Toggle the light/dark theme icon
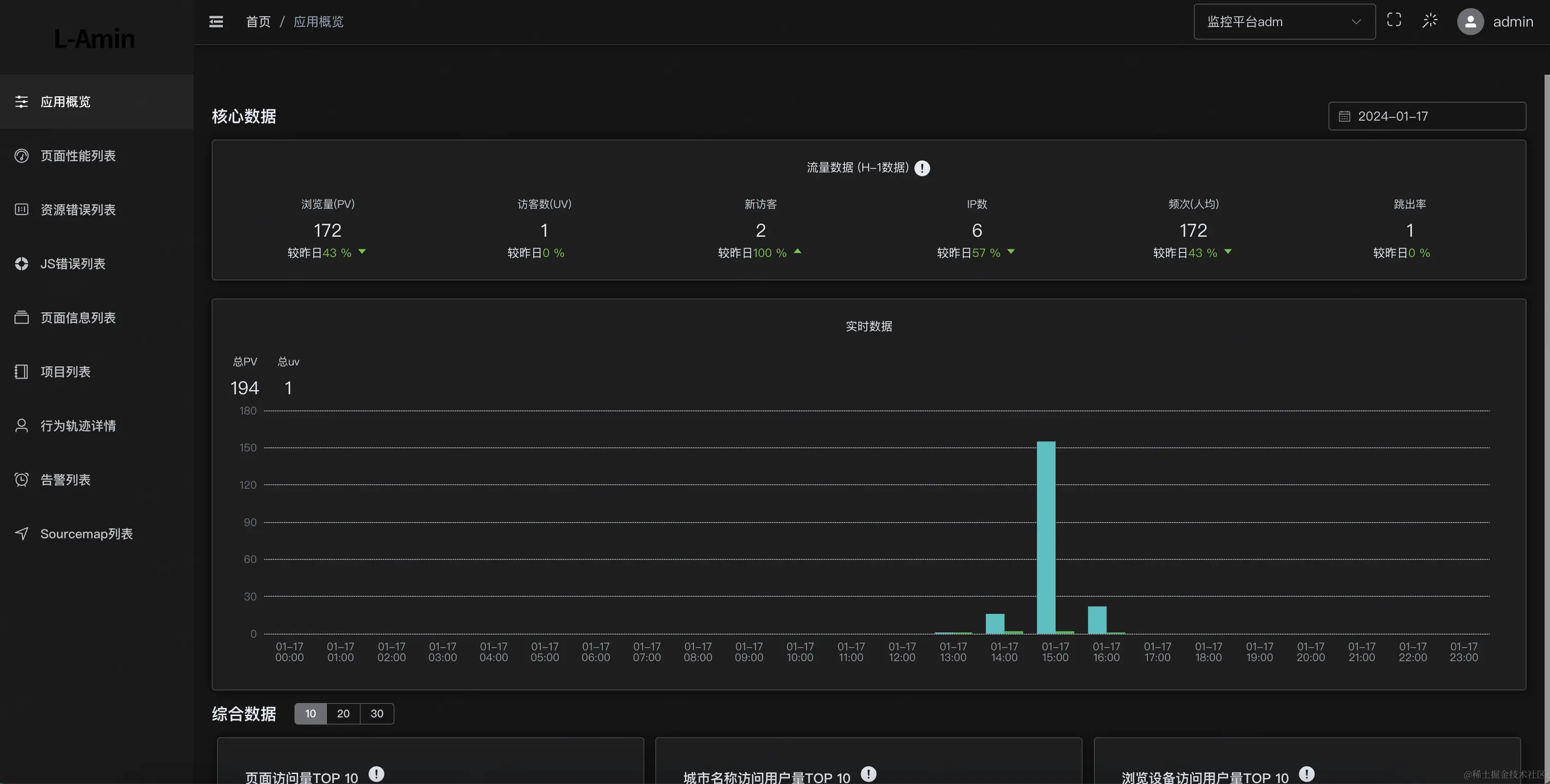Image resolution: width=1550 pixels, height=784 pixels. 1430,21
